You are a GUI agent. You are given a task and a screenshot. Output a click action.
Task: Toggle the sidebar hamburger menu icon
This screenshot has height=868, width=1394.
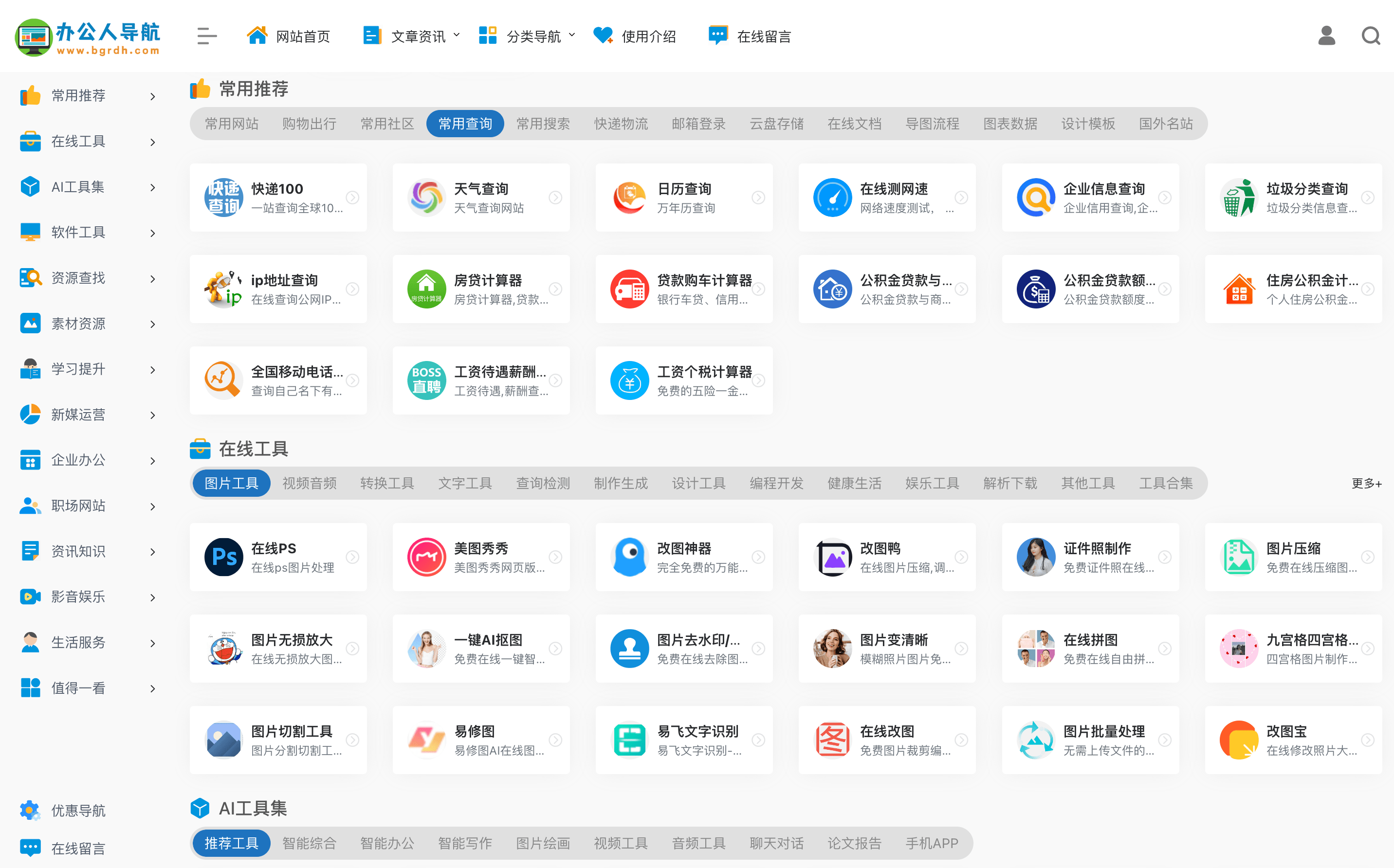pos(207,36)
